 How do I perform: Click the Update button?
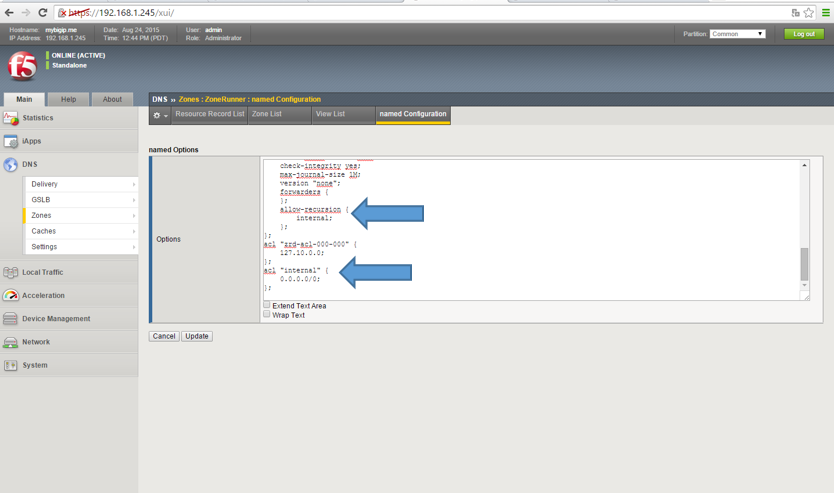197,336
